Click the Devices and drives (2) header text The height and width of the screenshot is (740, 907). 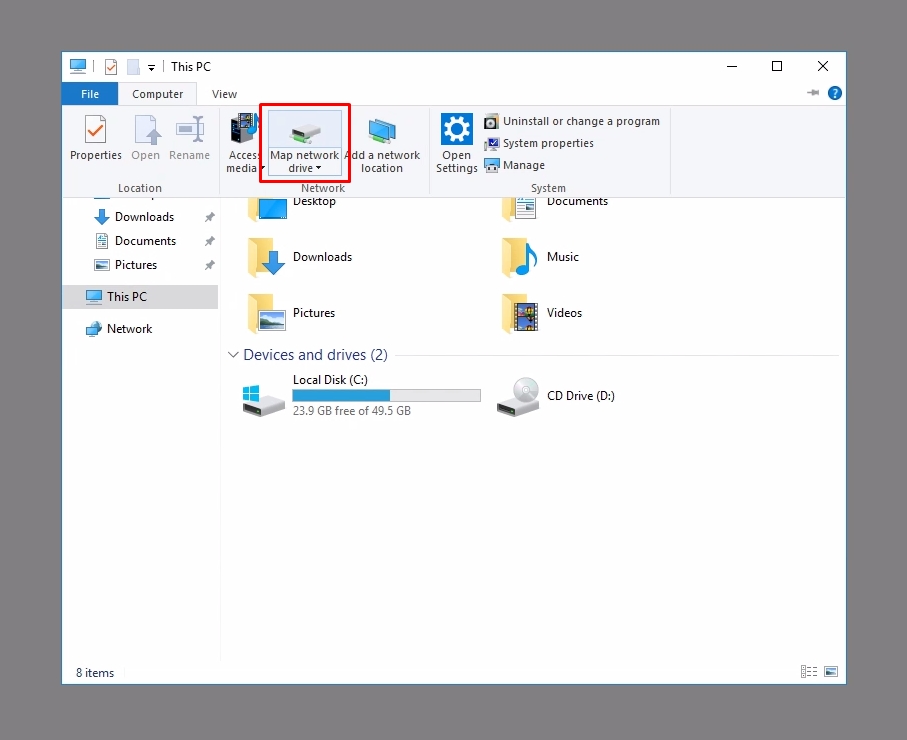pos(315,355)
